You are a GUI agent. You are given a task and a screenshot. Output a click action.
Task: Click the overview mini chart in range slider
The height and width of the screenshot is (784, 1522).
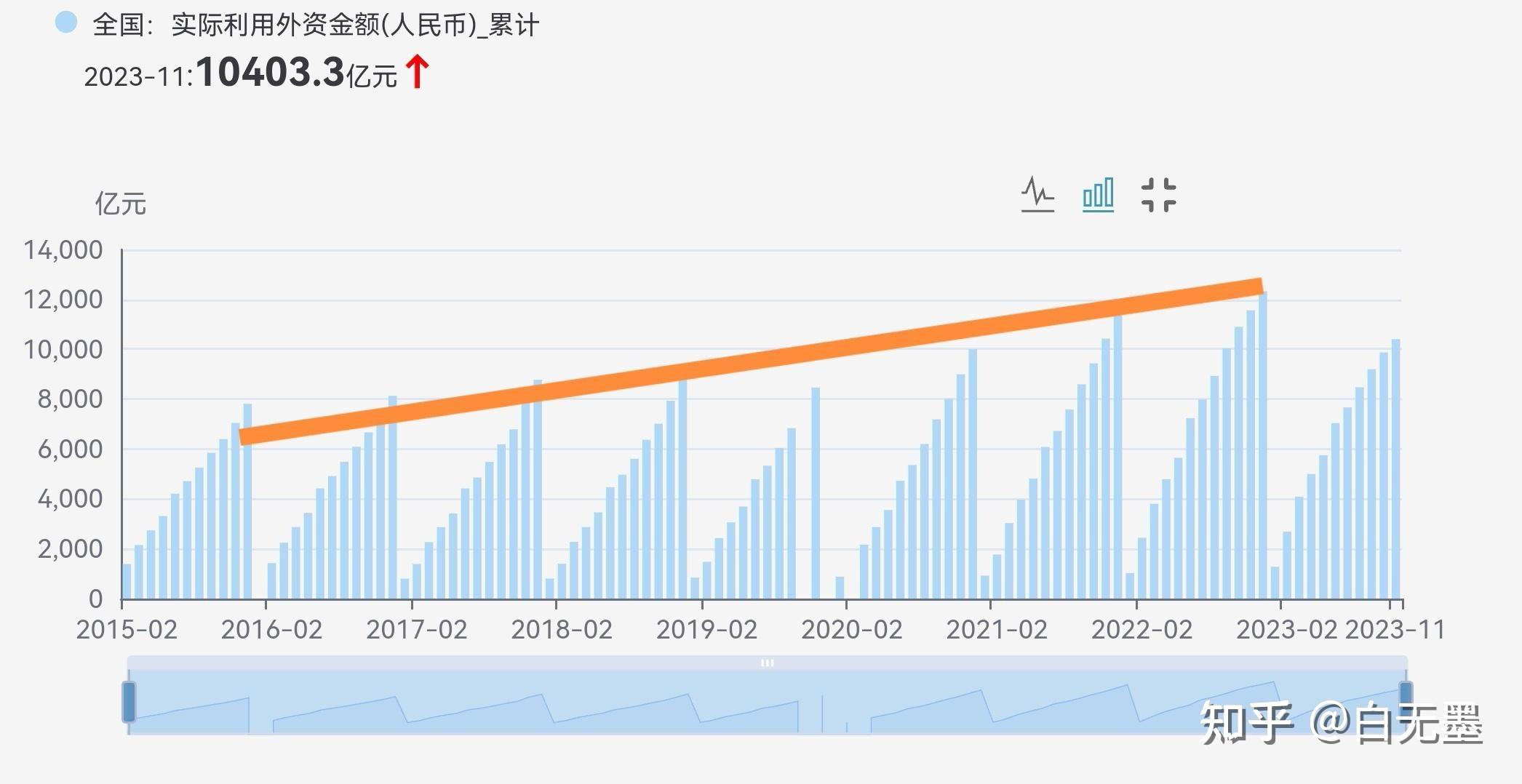pyautogui.click(x=768, y=702)
